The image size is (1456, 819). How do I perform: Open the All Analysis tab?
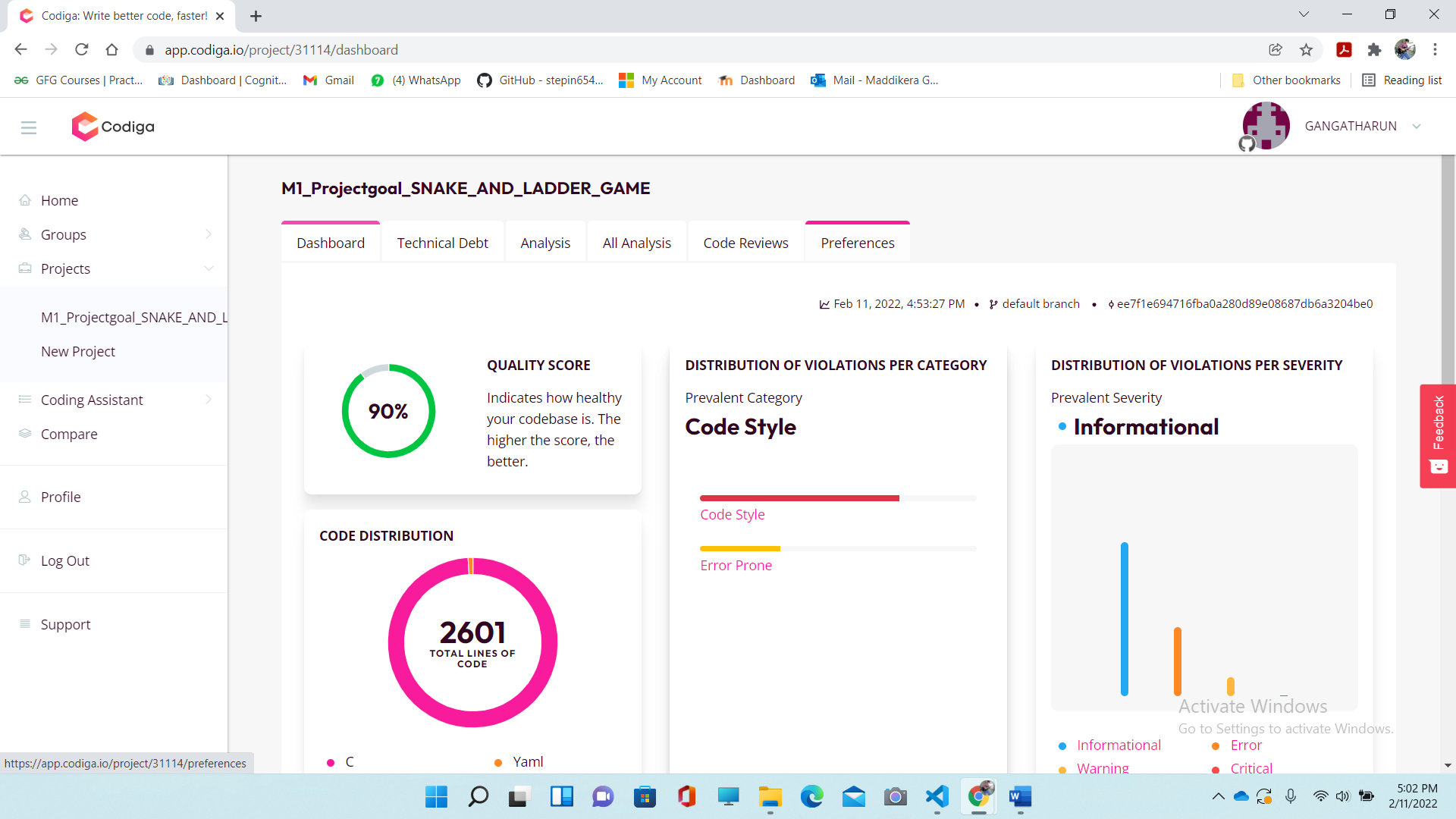tap(637, 243)
